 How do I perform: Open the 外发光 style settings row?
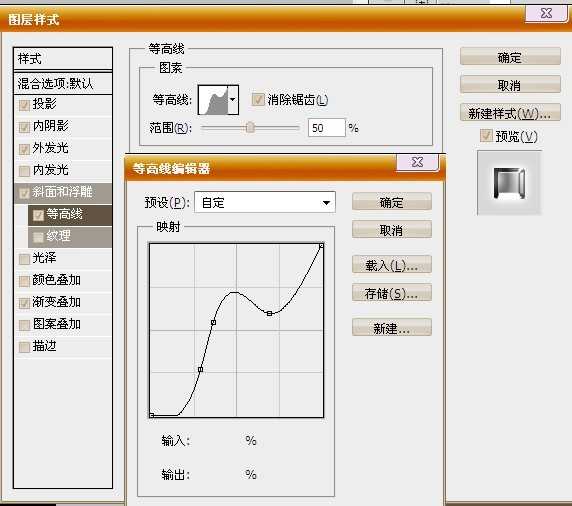tap(63, 148)
